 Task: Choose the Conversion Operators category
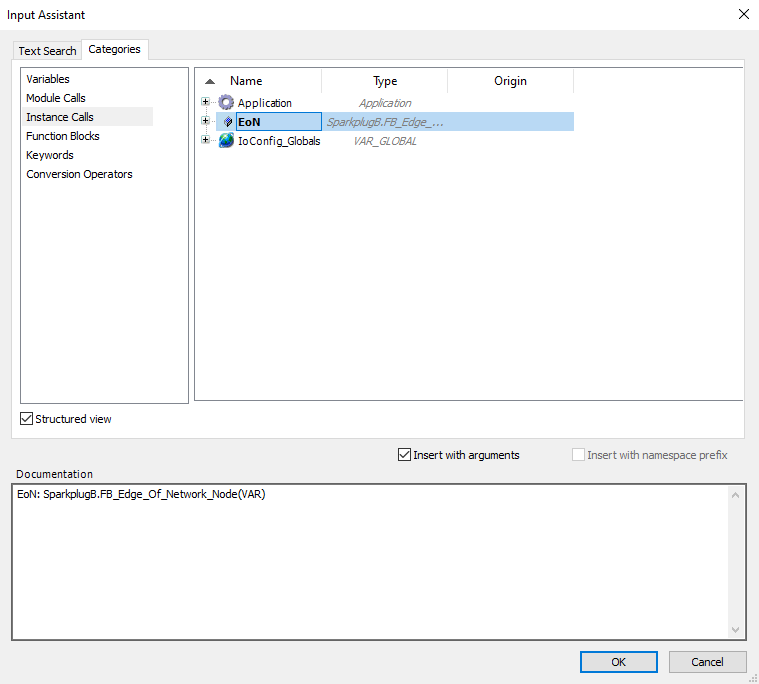79,174
